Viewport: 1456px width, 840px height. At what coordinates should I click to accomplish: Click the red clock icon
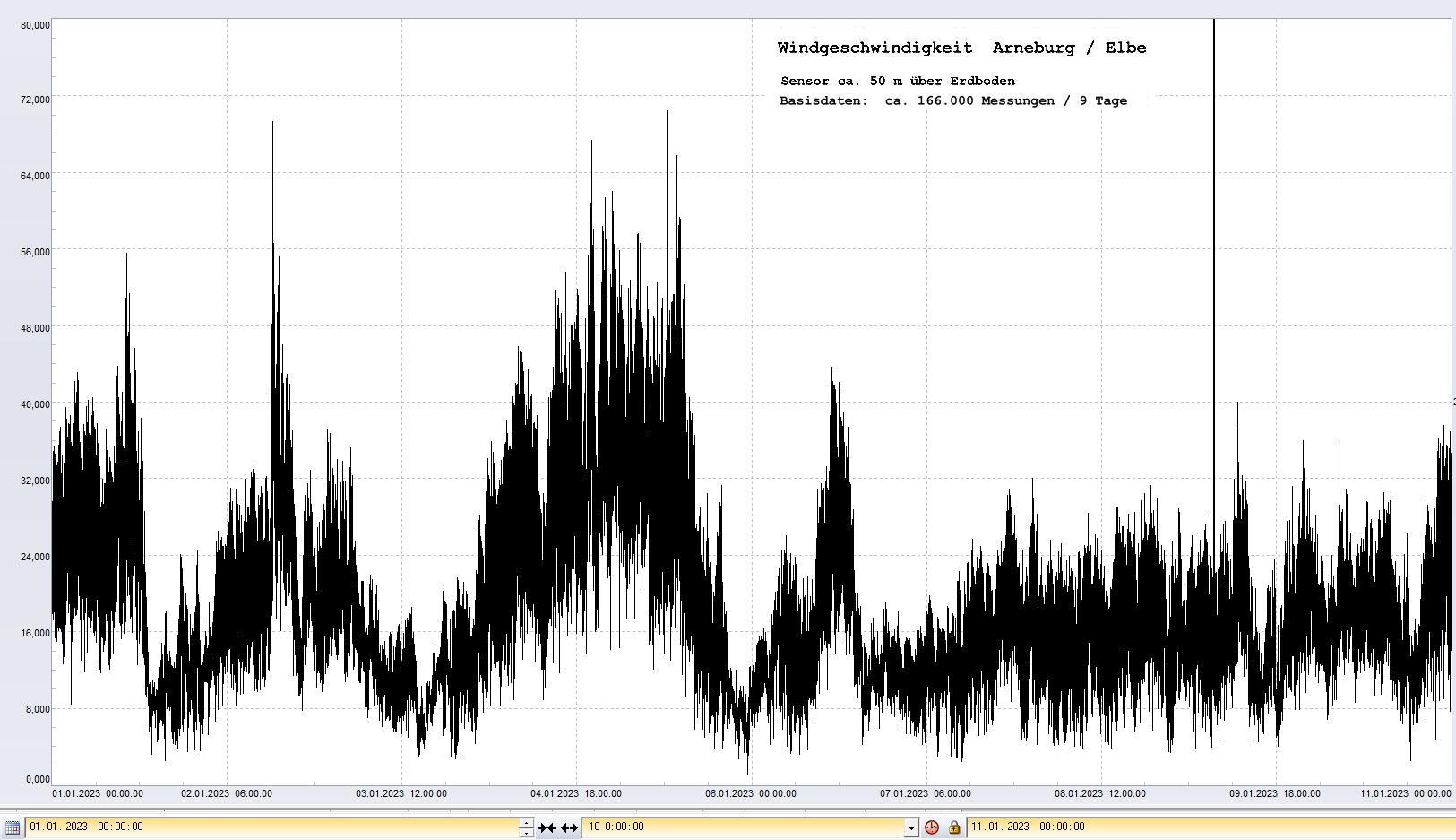[x=932, y=827]
